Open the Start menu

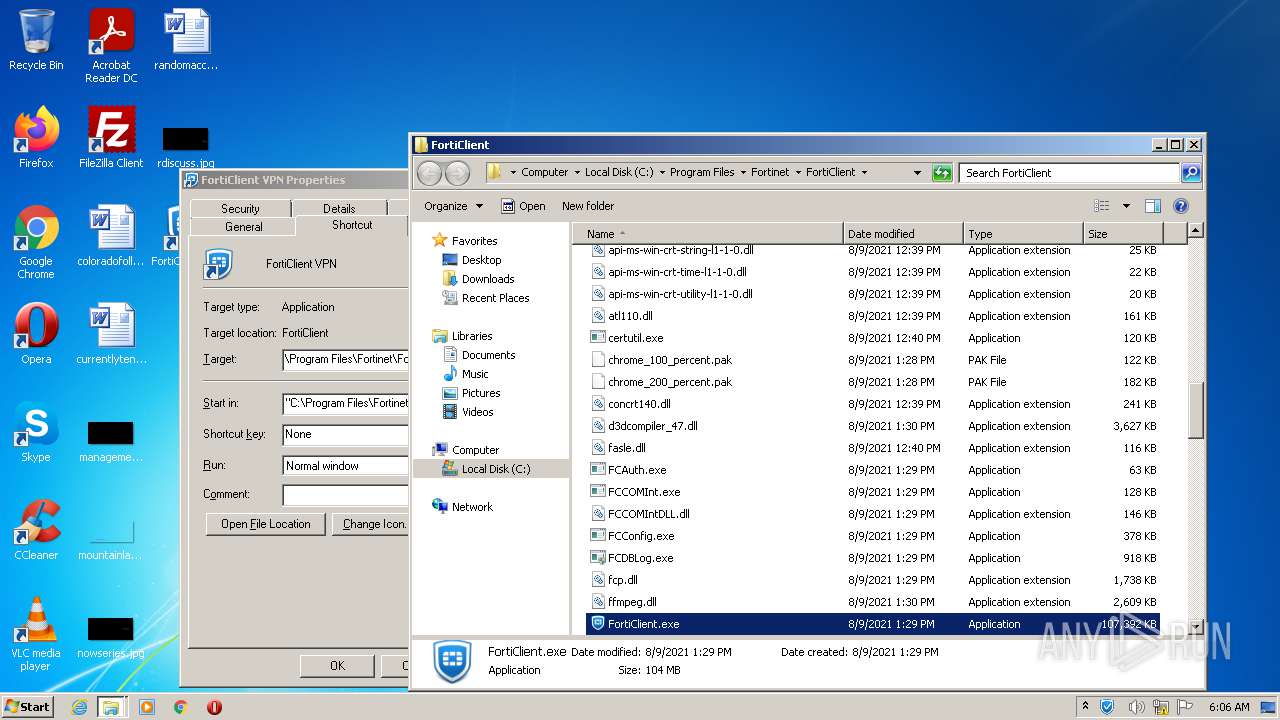[x=28, y=707]
